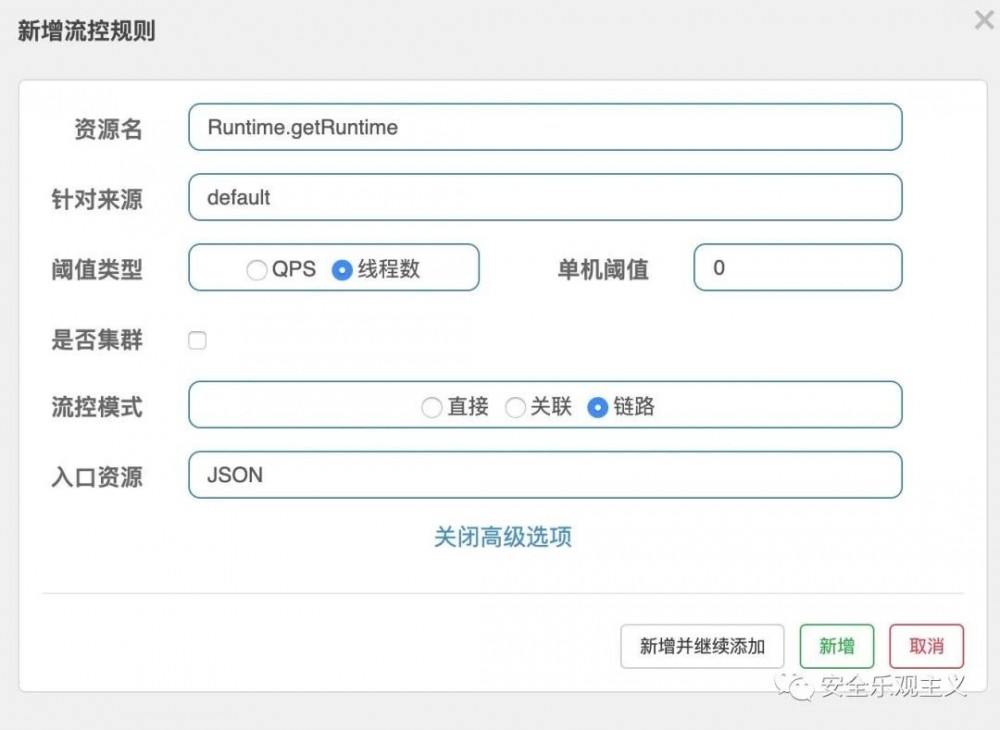Image resolution: width=1000 pixels, height=730 pixels.
Task: Switch flow control mode to 关联
Action: [515, 408]
